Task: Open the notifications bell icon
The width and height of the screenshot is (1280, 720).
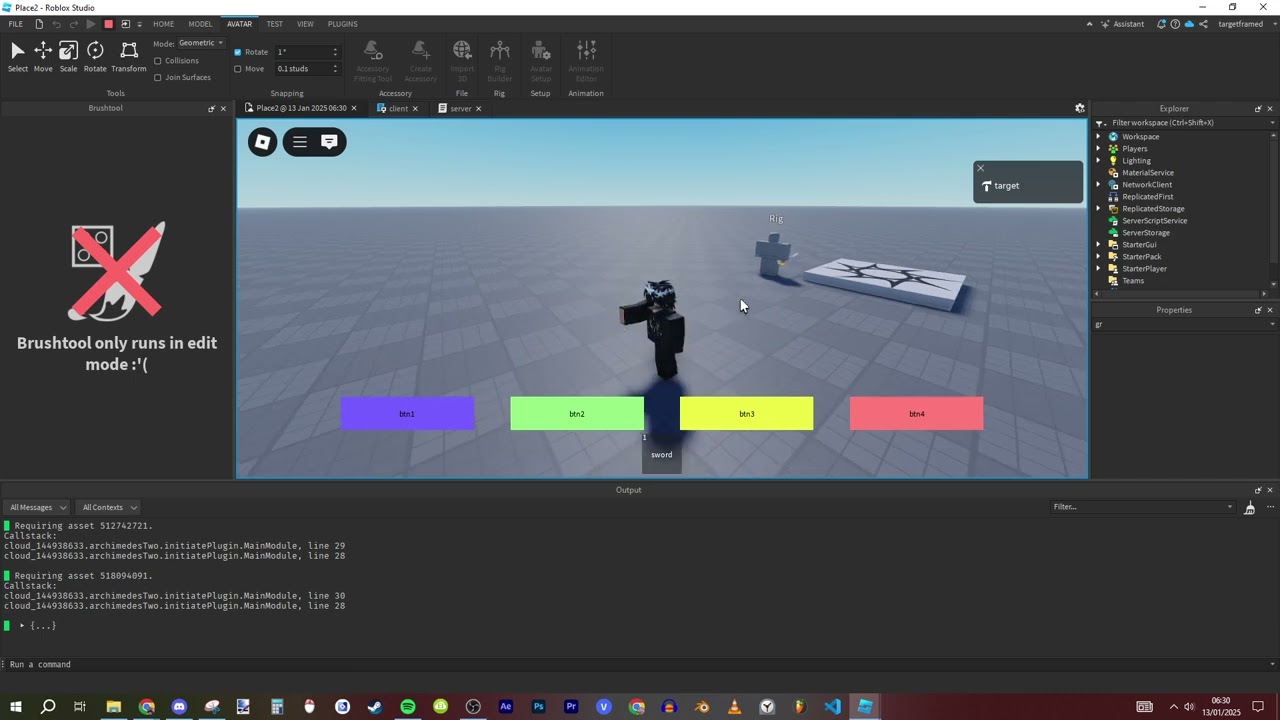Action: click(x=1161, y=24)
